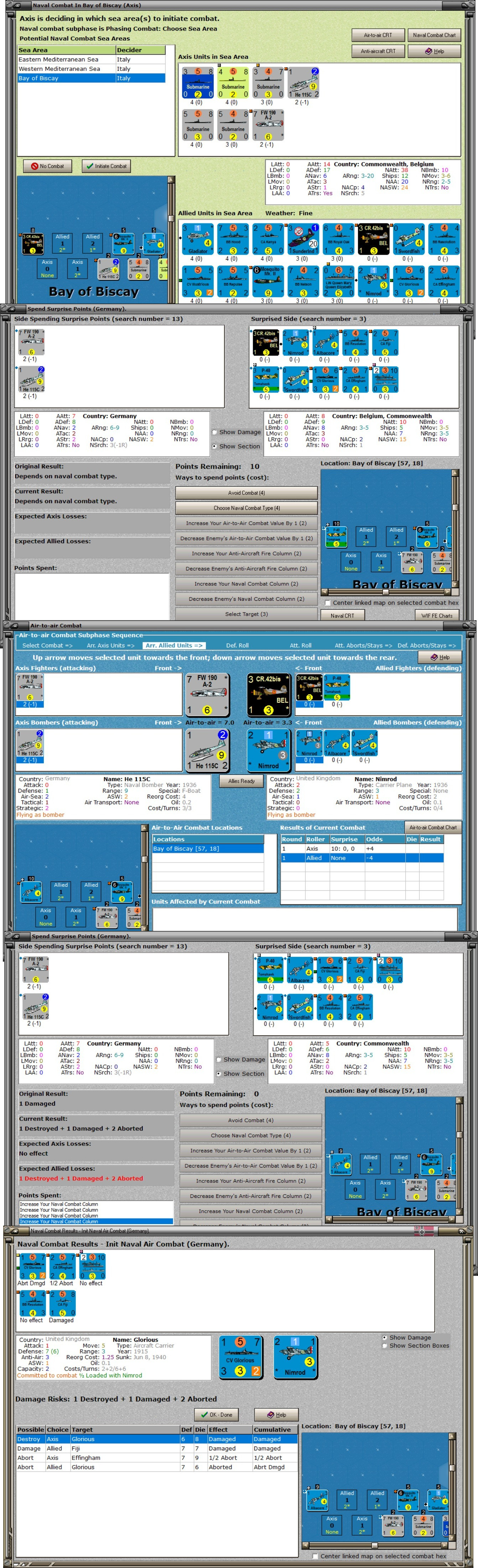The width and height of the screenshot is (478, 1568).
Task: Select Show Damage radio in 0-points-remaining window
Action: 219,1059
